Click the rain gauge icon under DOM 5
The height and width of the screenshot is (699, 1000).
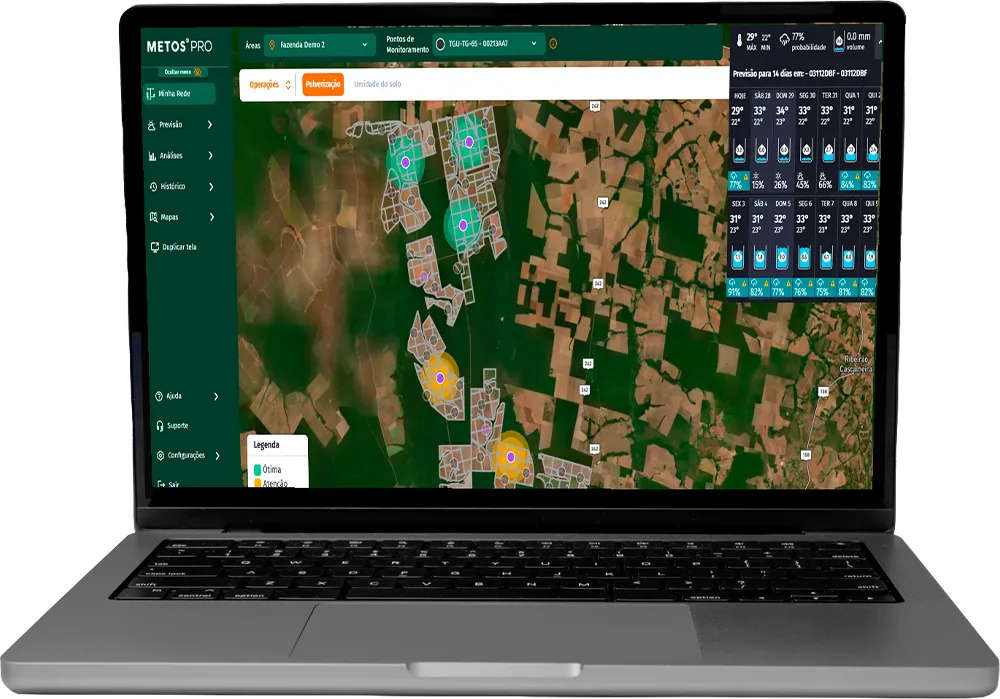click(x=783, y=258)
